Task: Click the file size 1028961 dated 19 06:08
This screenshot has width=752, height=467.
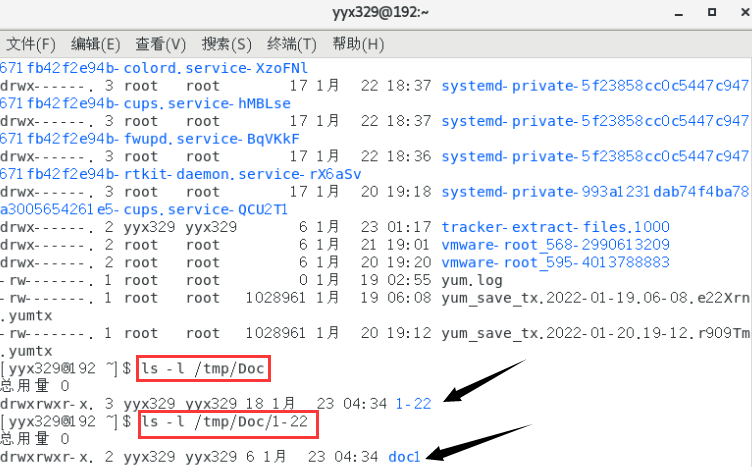Action: click(275, 298)
